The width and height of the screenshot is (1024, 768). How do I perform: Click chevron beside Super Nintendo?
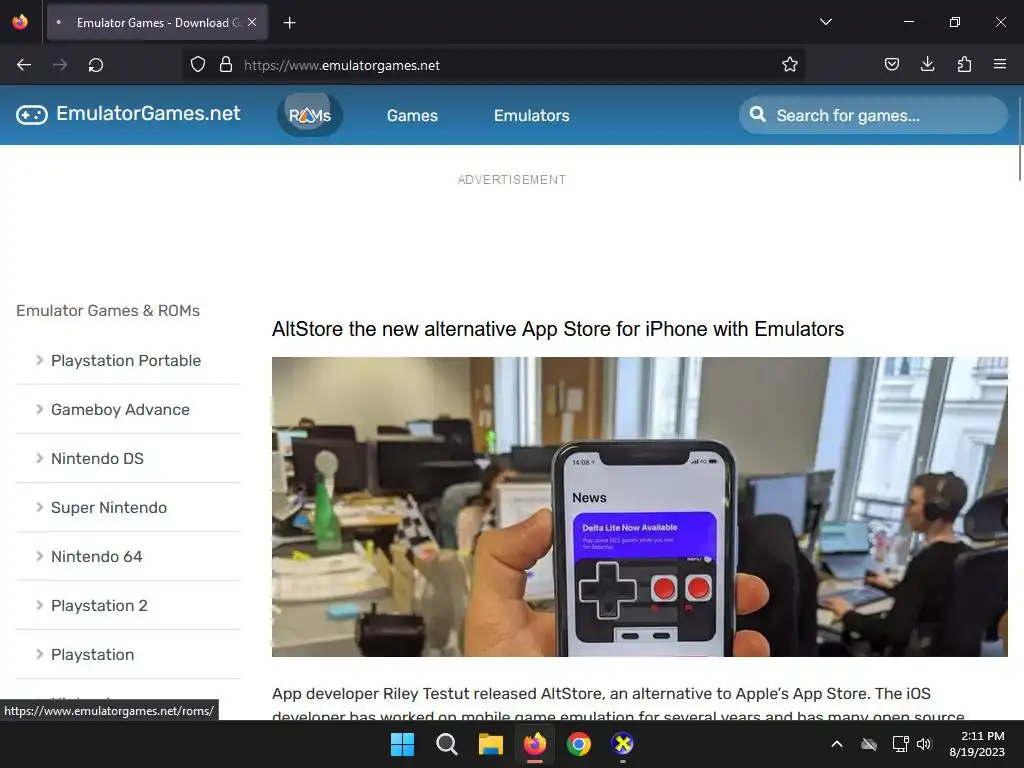(x=39, y=507)
